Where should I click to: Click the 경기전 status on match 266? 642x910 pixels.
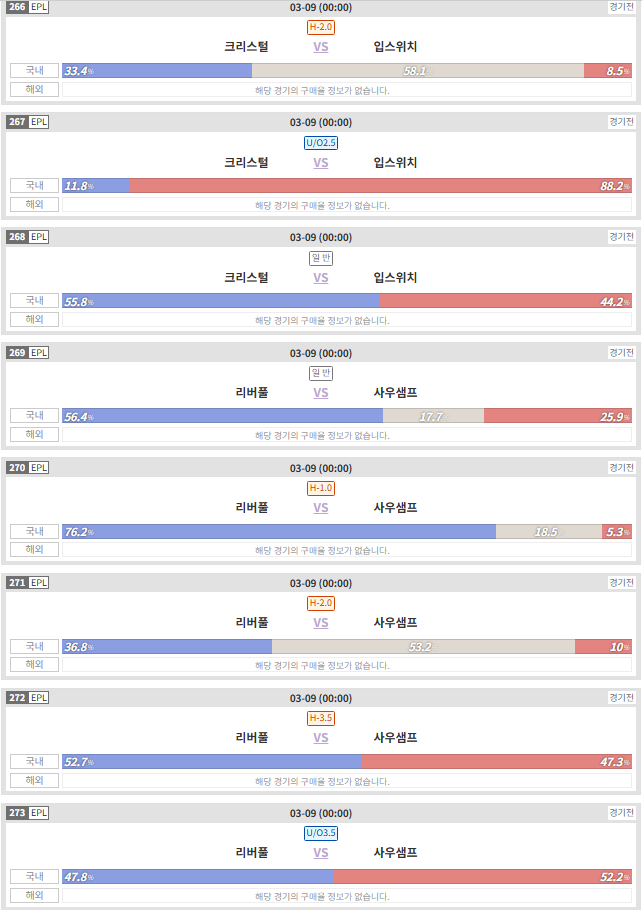click(621, 6)
